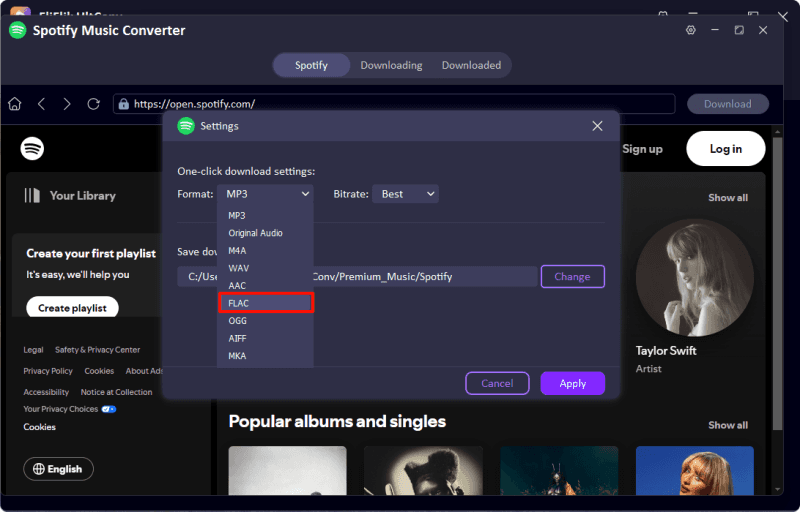Image resolution: width=800 pixels, height=512 pixels.
Task: Go back with the left arrow icon
Action: click(41, 104)
